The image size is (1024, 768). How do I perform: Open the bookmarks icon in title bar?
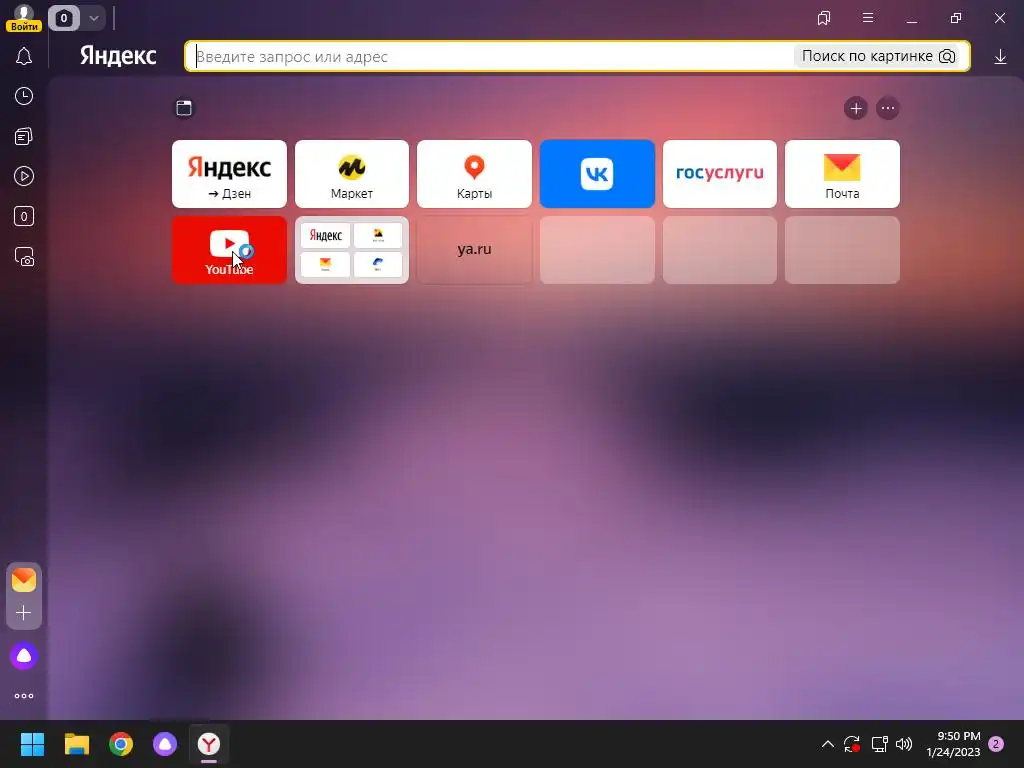point(824,18)
